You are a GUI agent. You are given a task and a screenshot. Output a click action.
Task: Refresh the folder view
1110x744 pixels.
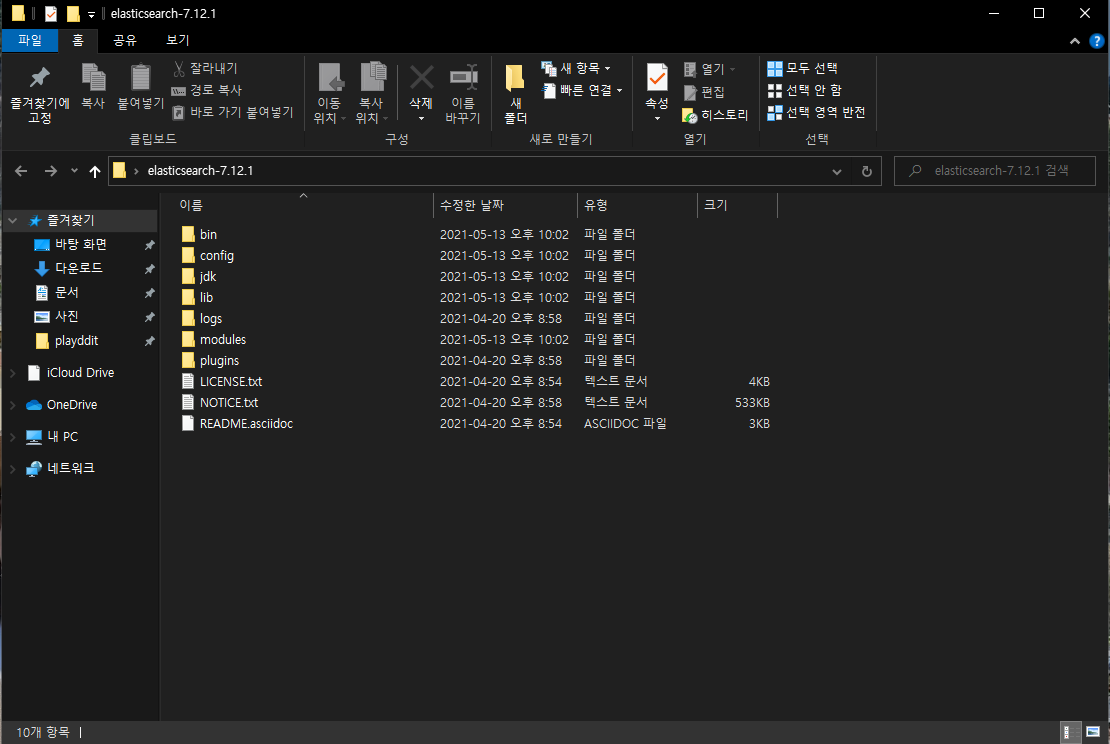coord(866,171)
